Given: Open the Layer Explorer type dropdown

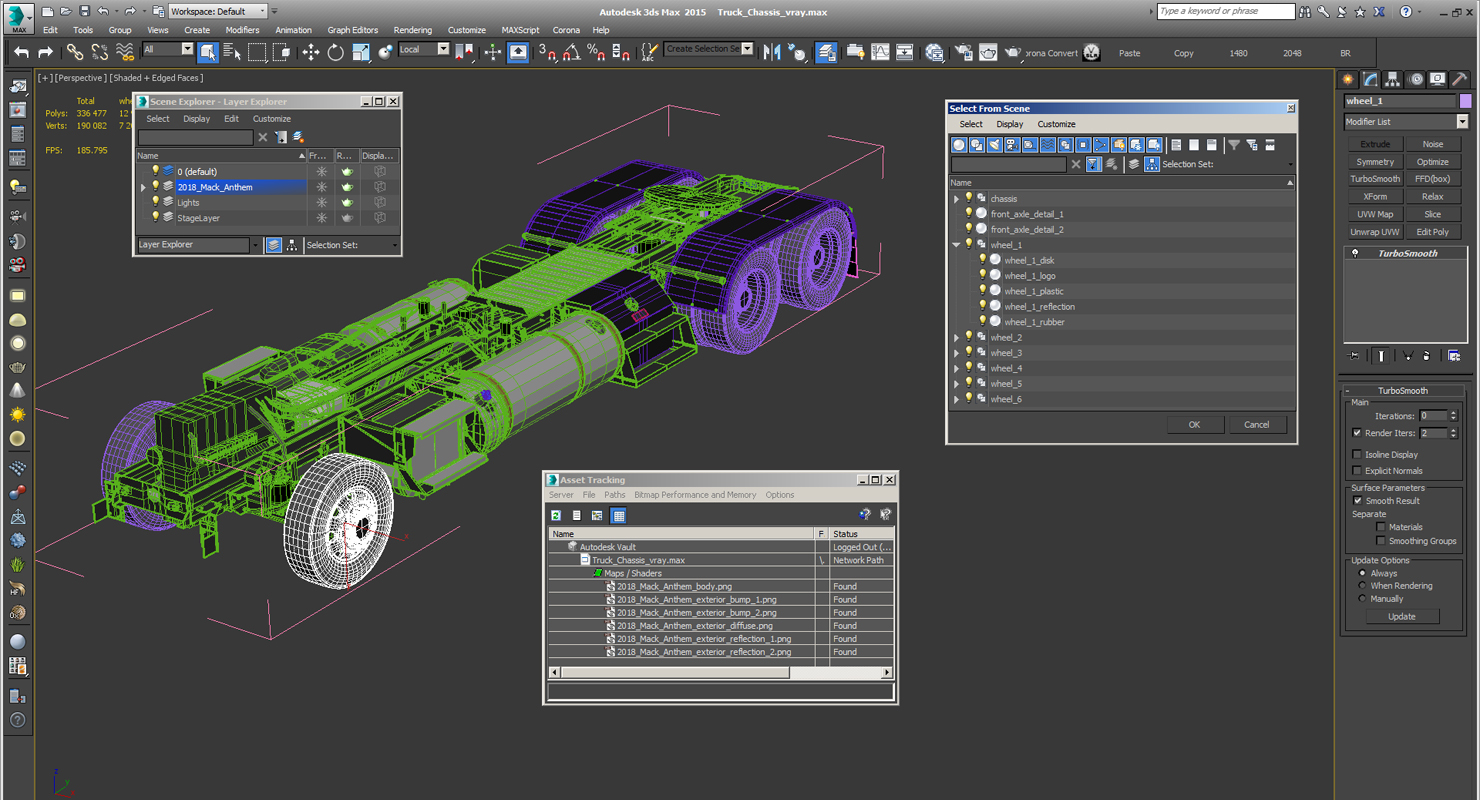Looking at the screenshot, I should point(255,245).
